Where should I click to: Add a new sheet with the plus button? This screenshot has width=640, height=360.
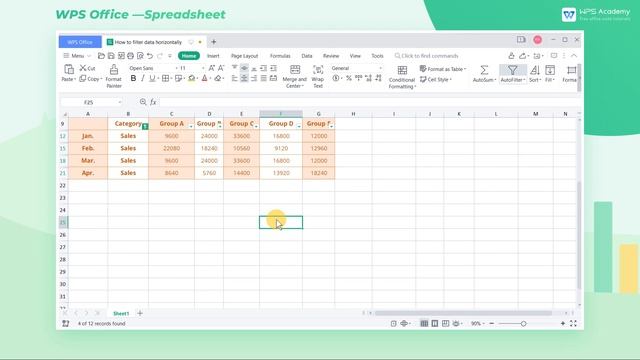(x=140, y=313)
